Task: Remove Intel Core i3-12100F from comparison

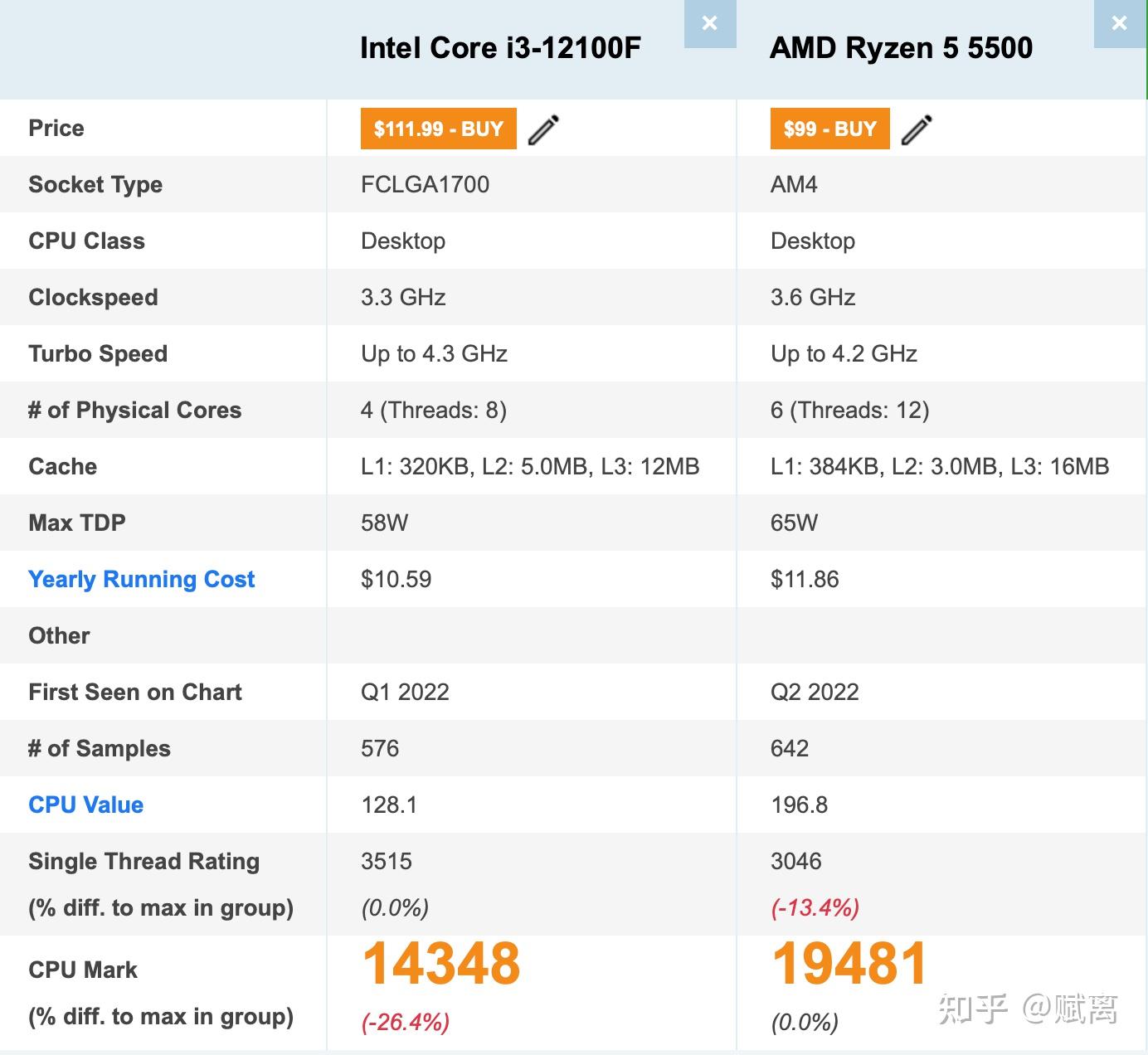Action: coord(709,23)
